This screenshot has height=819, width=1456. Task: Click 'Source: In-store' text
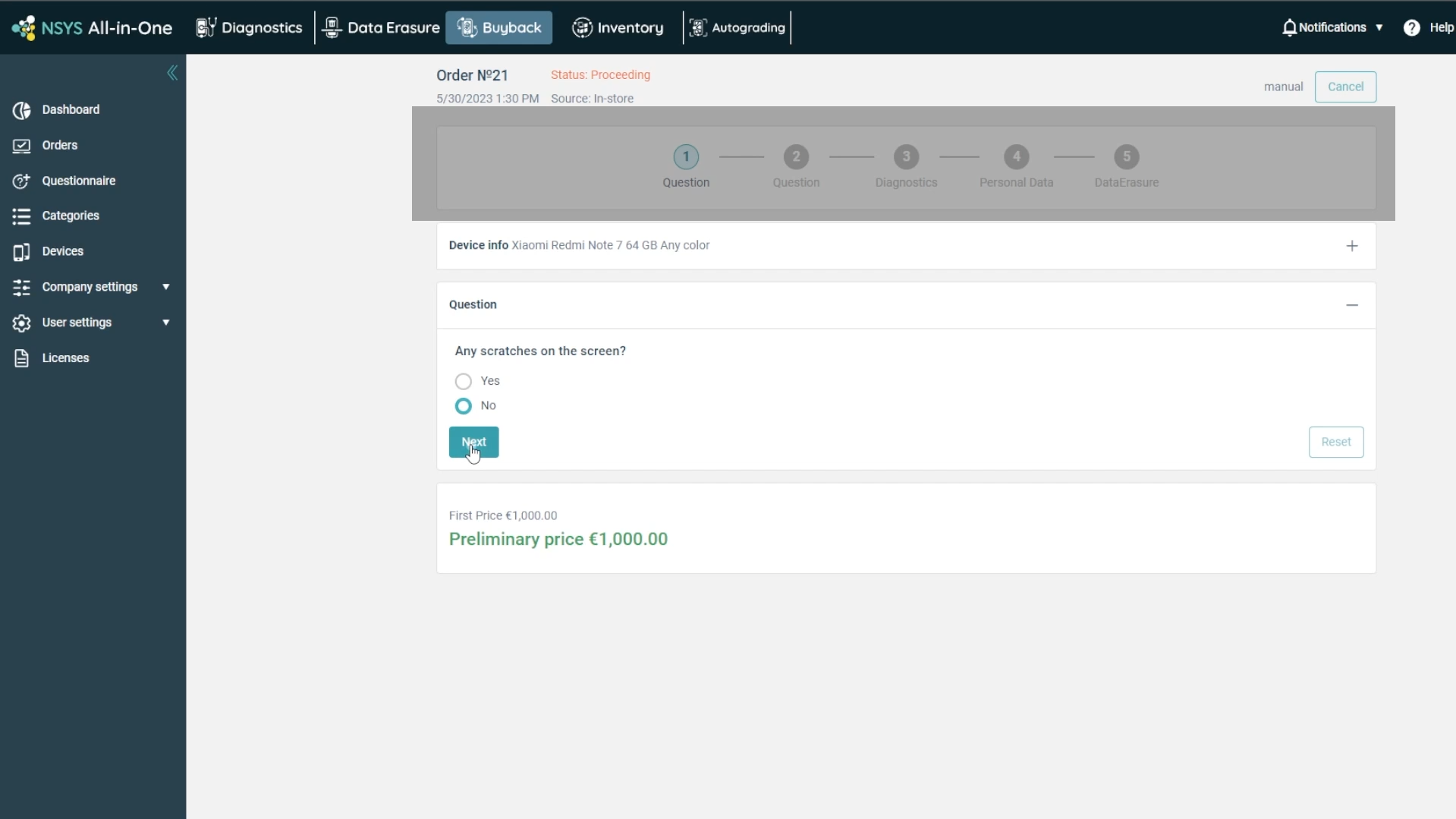click(592, 99)
